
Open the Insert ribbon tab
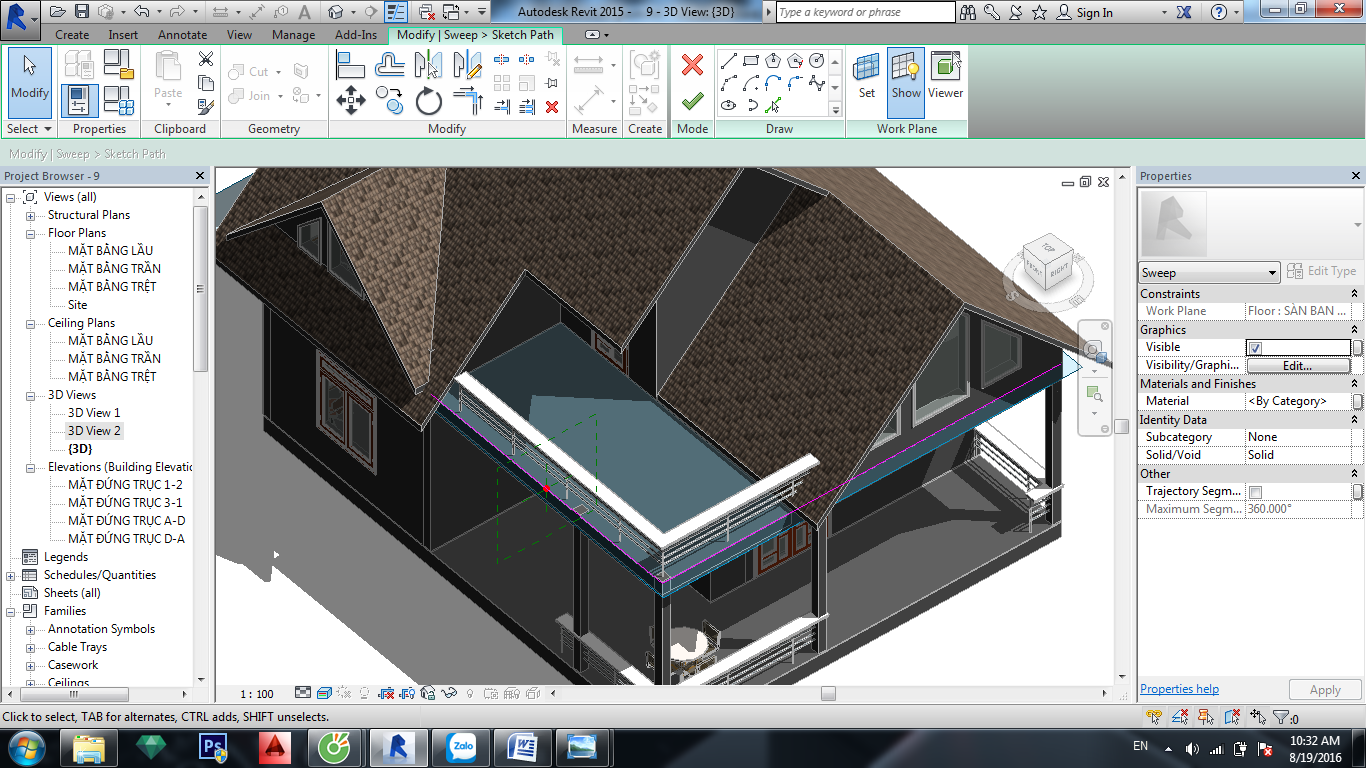point(124,34)
